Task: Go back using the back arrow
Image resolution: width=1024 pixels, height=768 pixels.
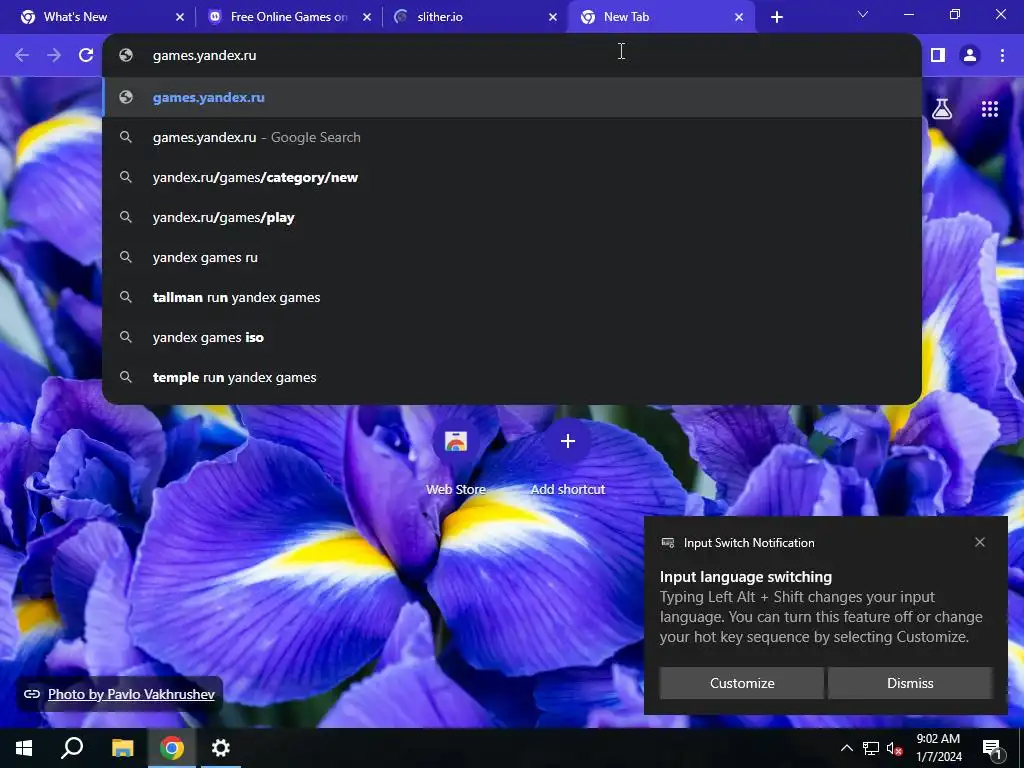Action: (x=22, y=56)
